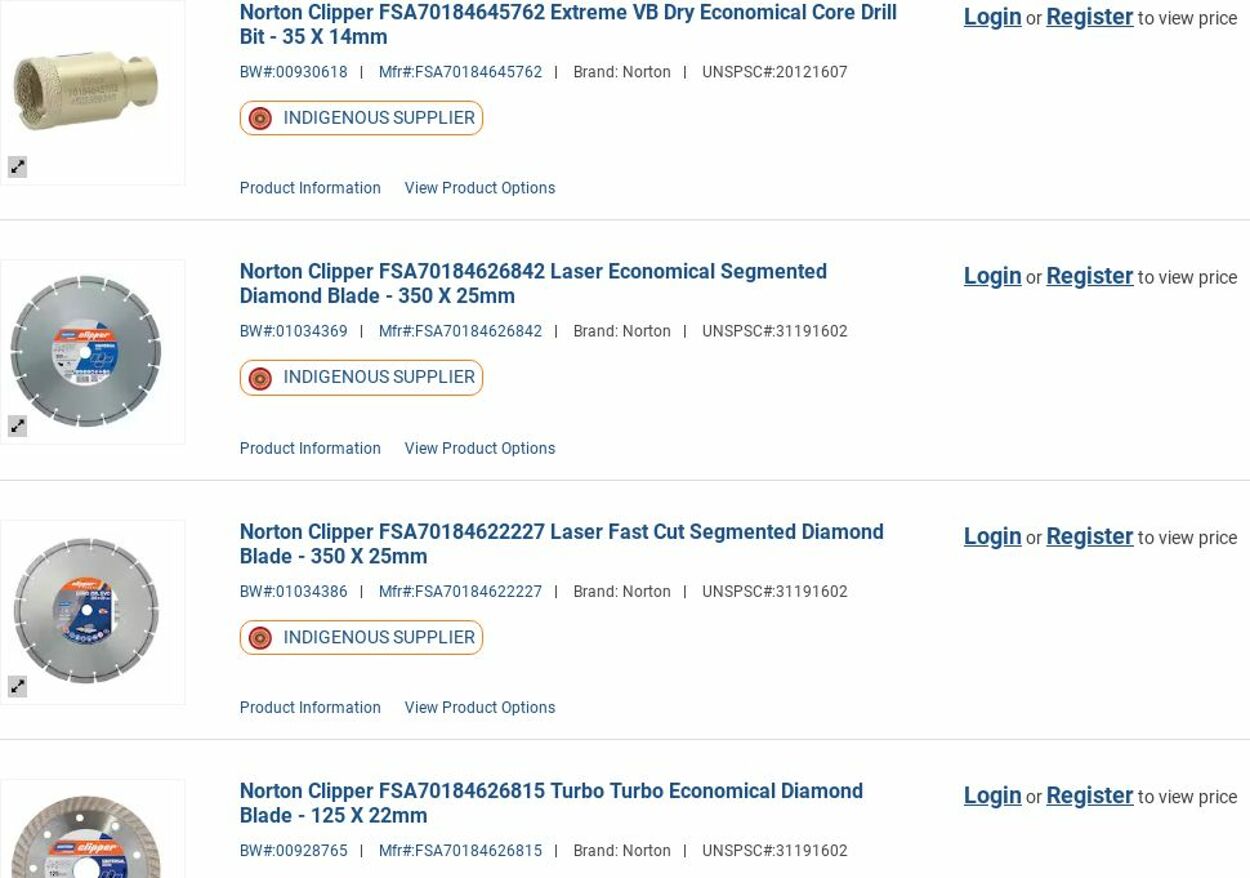Click Login link beside the core drill bit
1250x878 pixels.
992,17
